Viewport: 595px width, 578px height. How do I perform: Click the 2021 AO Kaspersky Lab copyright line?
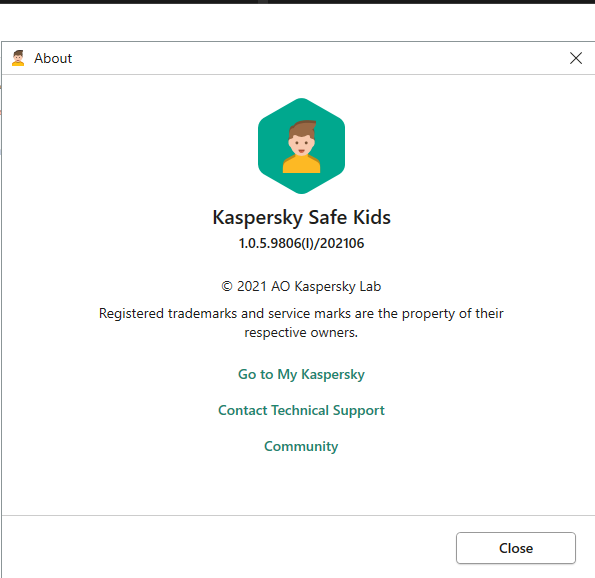tap(301, 287)
